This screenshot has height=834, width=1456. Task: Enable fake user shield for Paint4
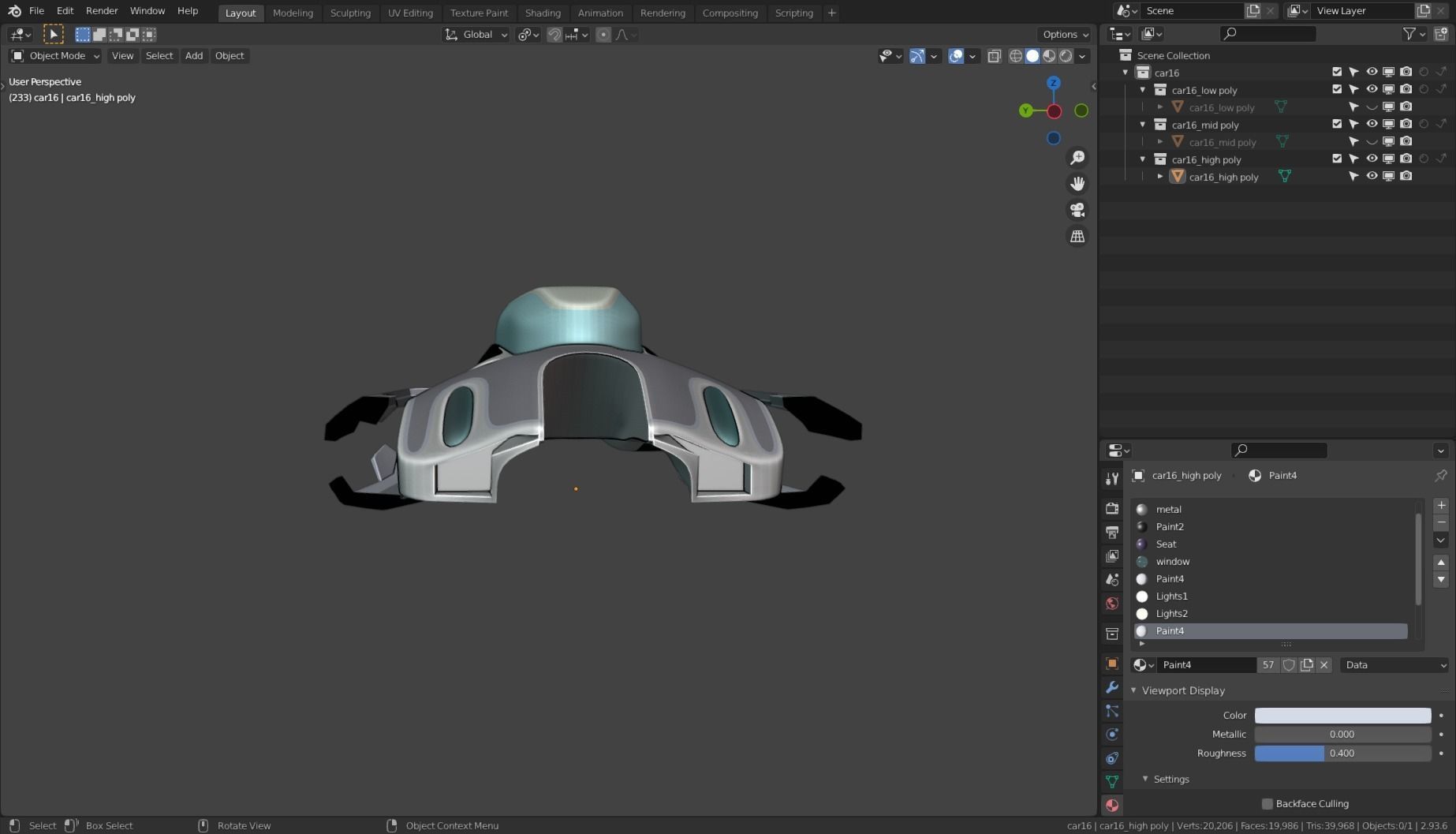pos(1289,665)
